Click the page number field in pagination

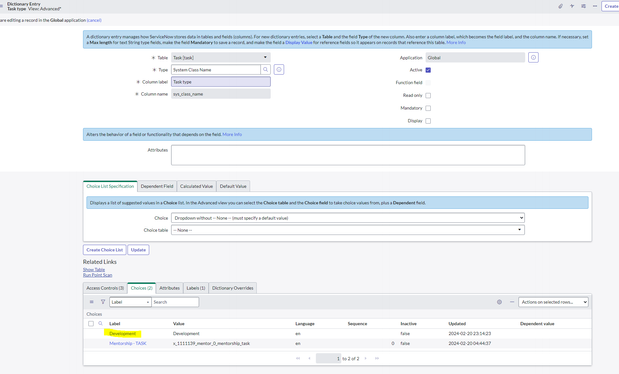click(x=328, y=358)
